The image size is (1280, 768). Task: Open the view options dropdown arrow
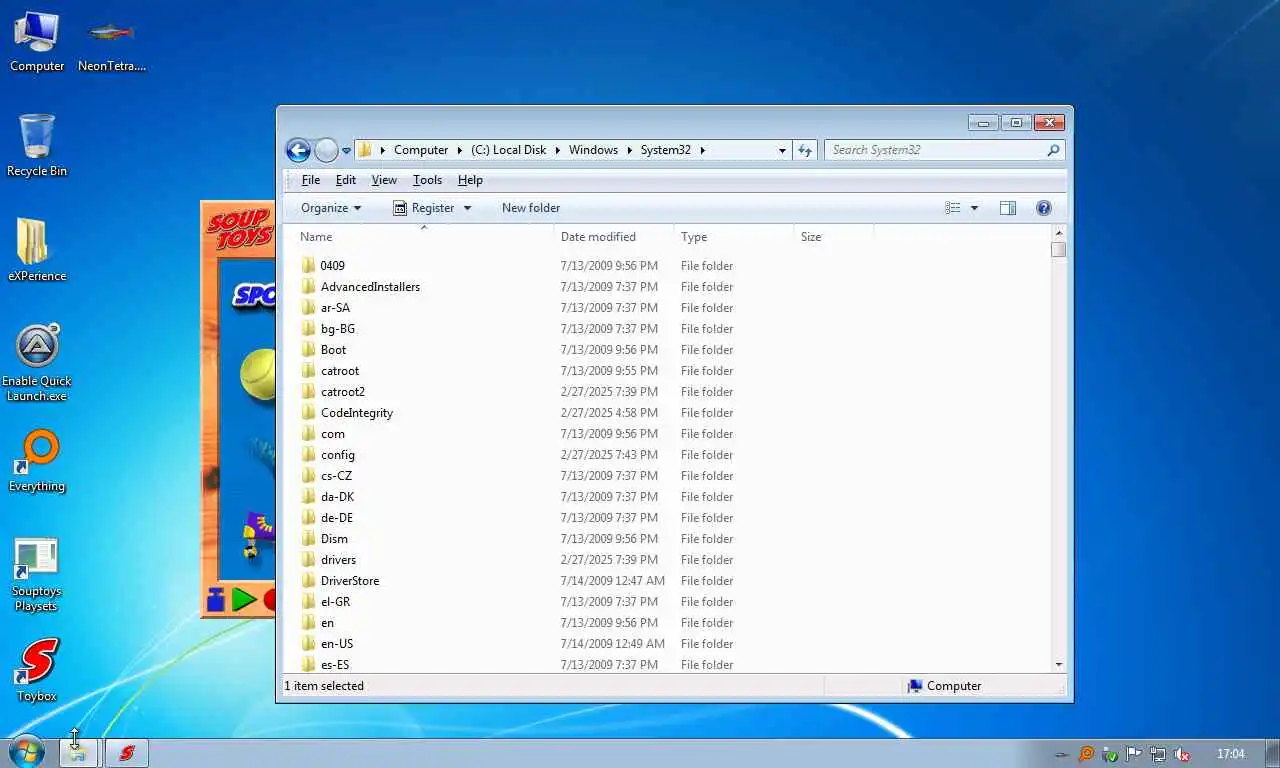974,208
